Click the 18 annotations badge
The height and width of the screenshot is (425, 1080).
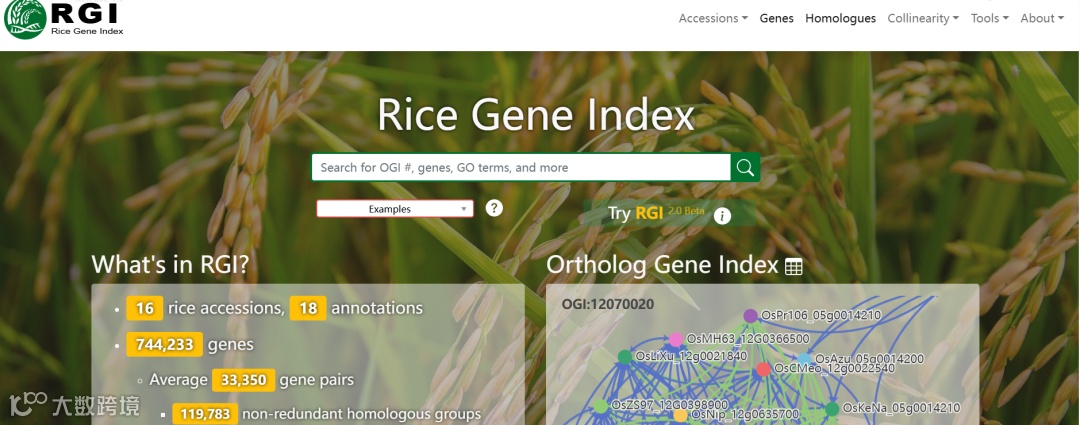pos(308,308)
